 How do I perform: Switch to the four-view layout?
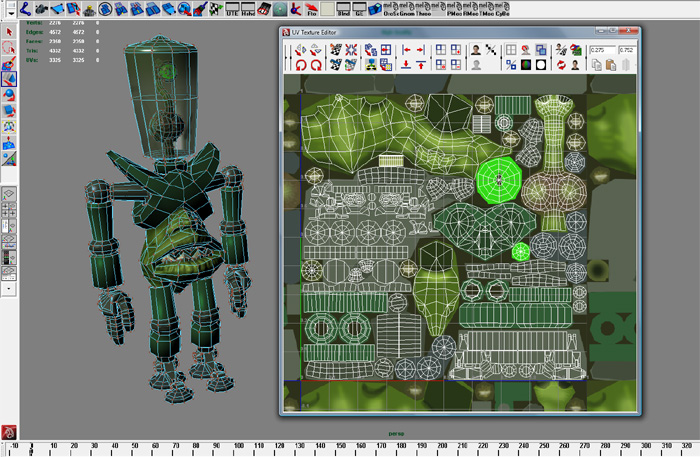(x=9, y=210)
